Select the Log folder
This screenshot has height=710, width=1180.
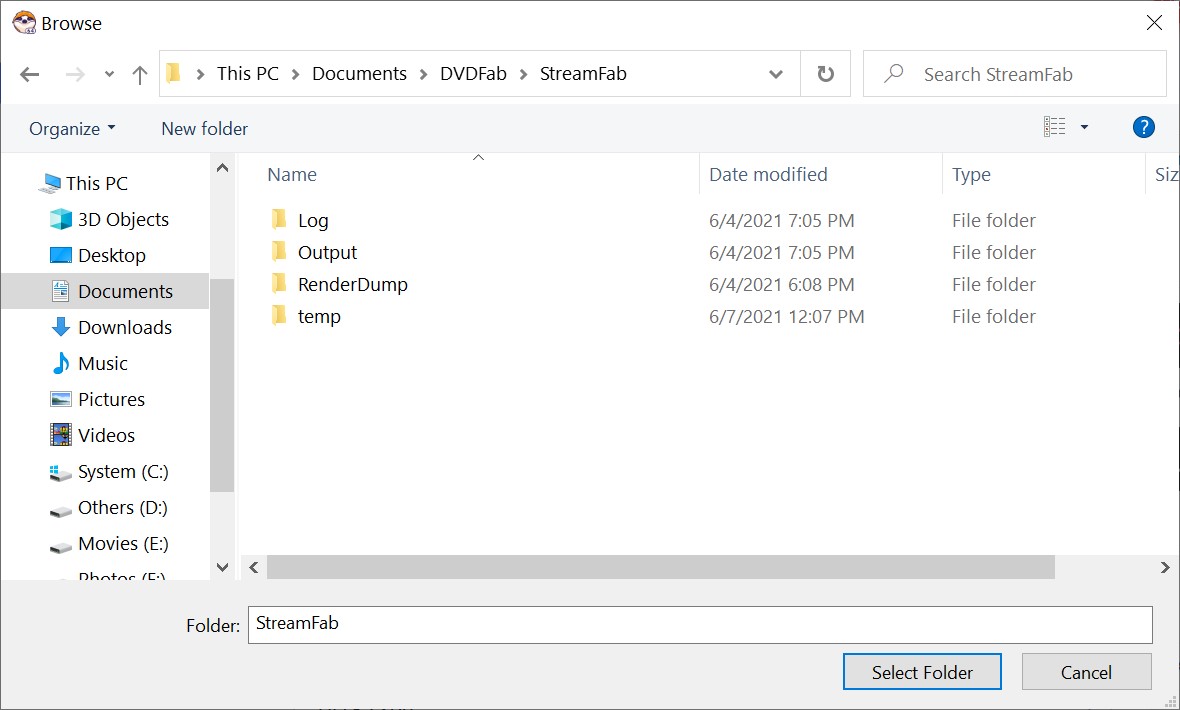[x=313, y=221]
